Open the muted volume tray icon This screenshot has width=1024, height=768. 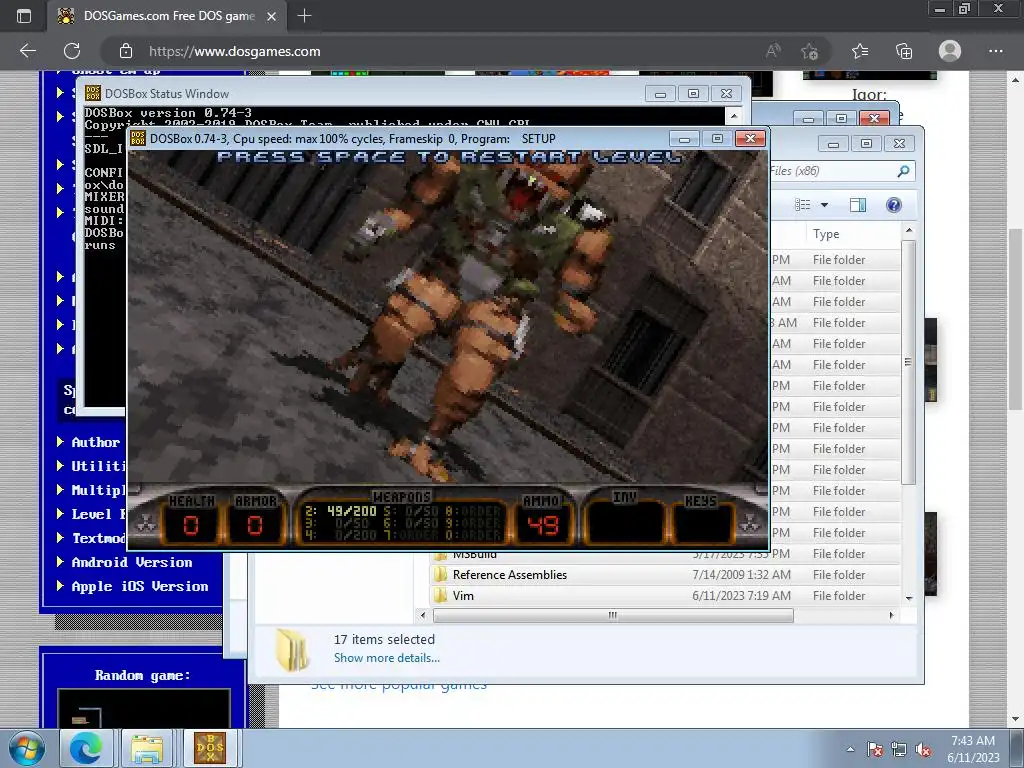[x=923, y=750]
